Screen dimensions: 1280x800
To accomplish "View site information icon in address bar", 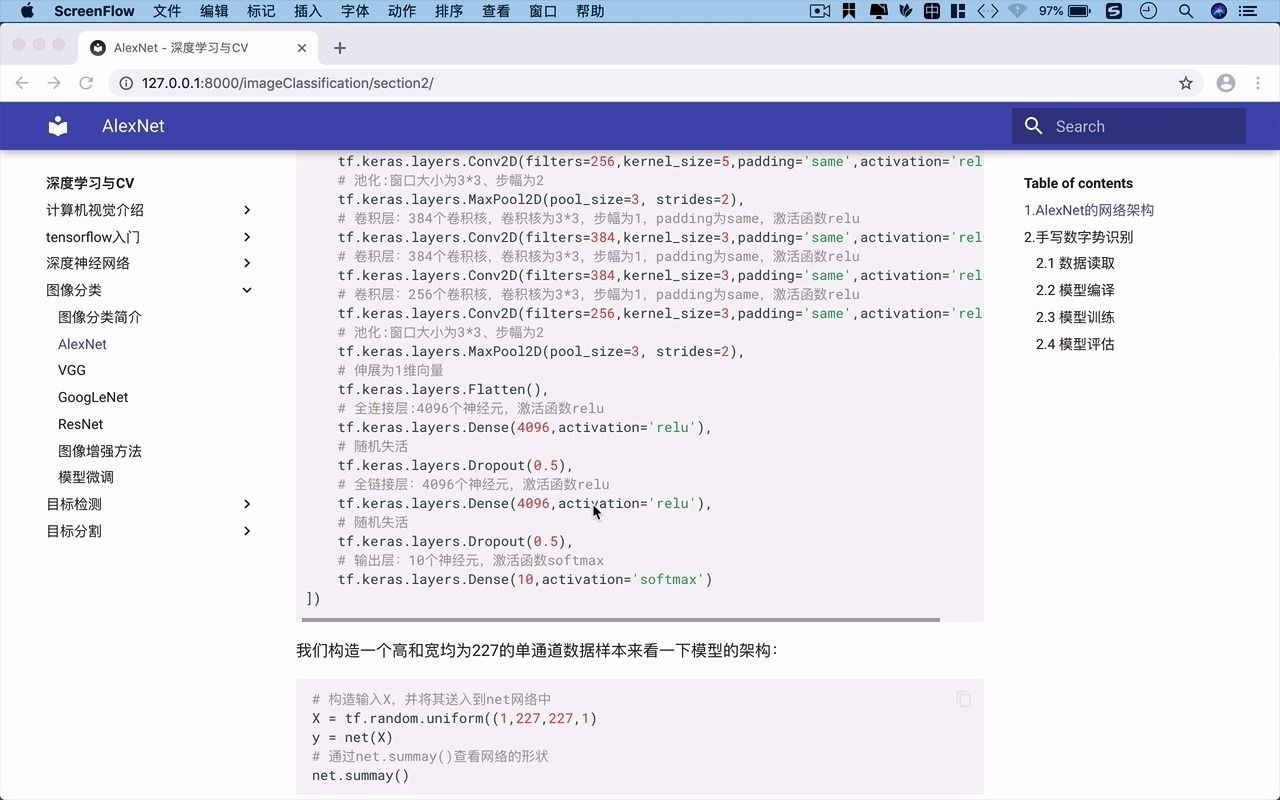I will click(x=126, y=83).
